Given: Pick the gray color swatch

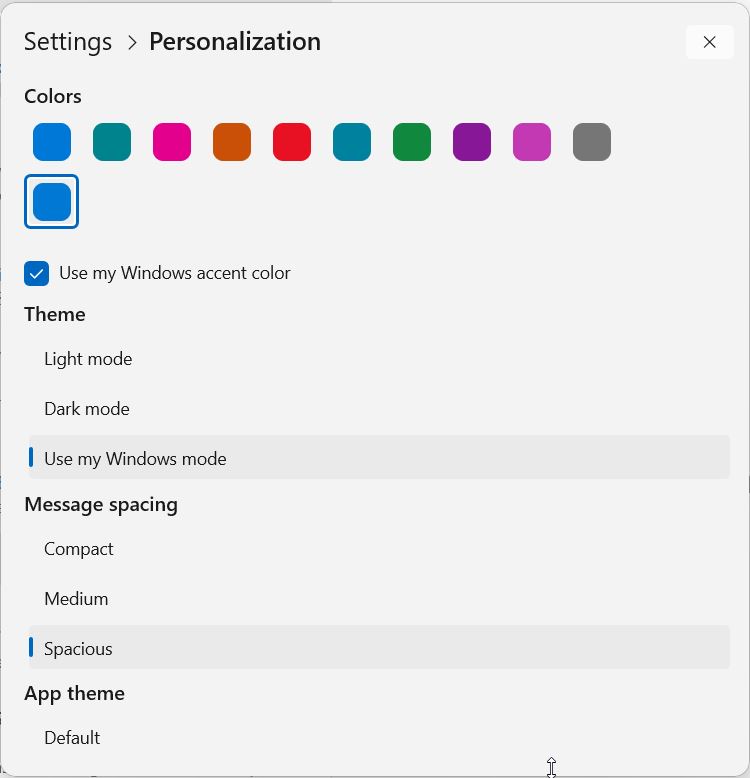Looking at the screenshot, I should (592, 142).
